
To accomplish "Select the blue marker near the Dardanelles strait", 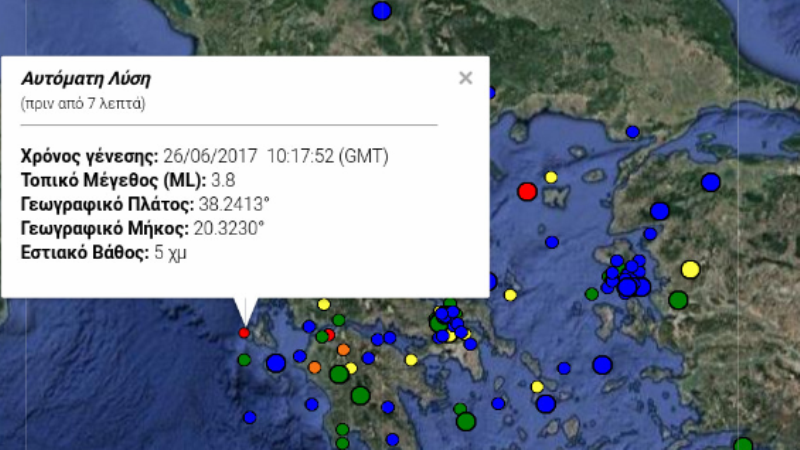I will pos(632,132).
